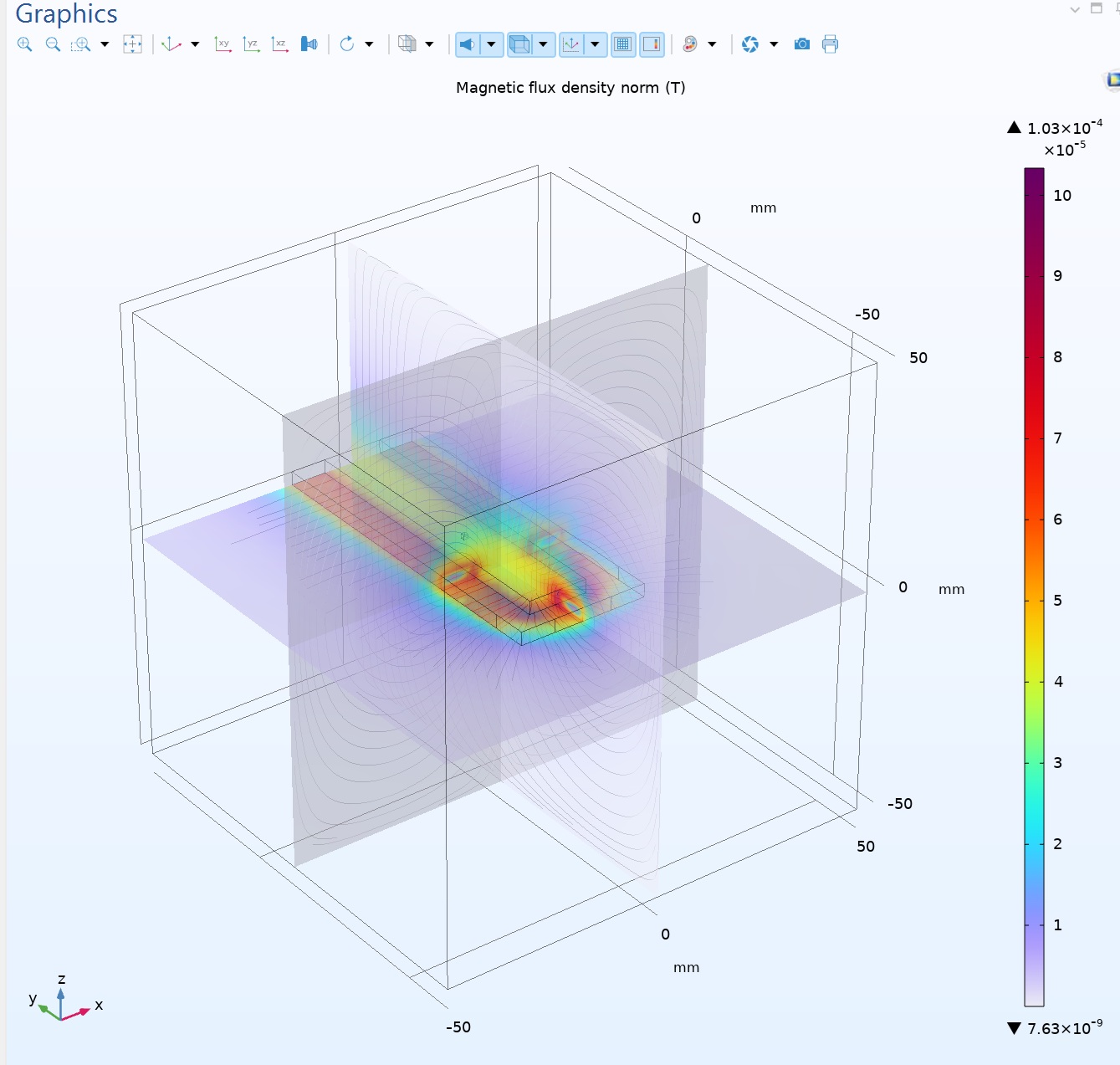
Task: Switch to the YZ plane view
Action: click(251, 44)
